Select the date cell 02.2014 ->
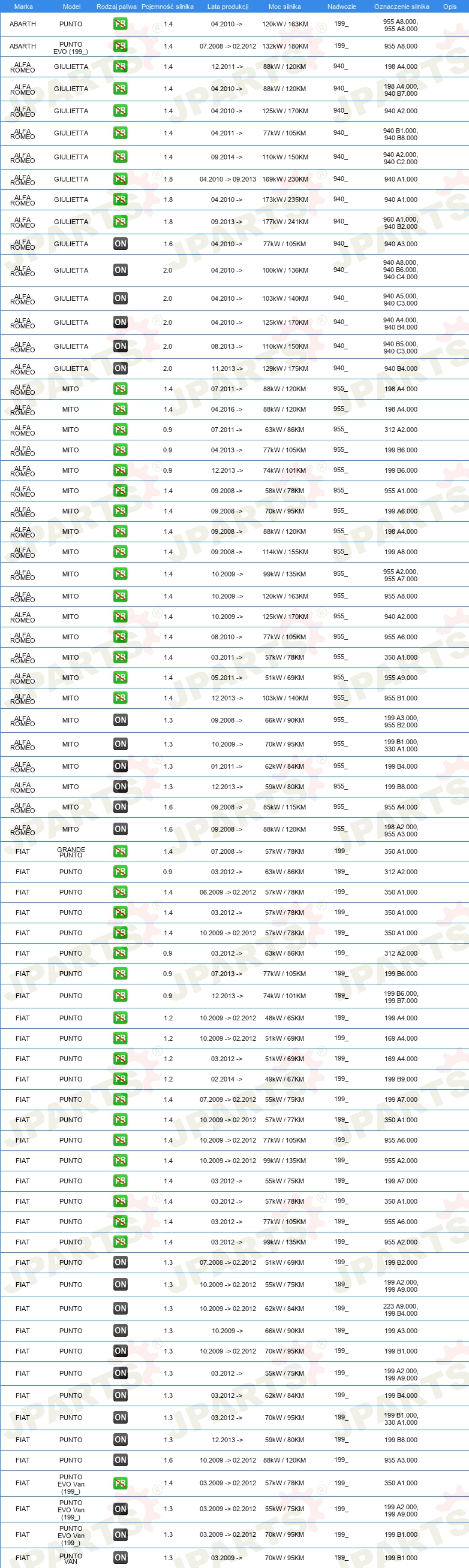The height and width of the screenshot is (1568, 469). click(x=227, y=1079)
